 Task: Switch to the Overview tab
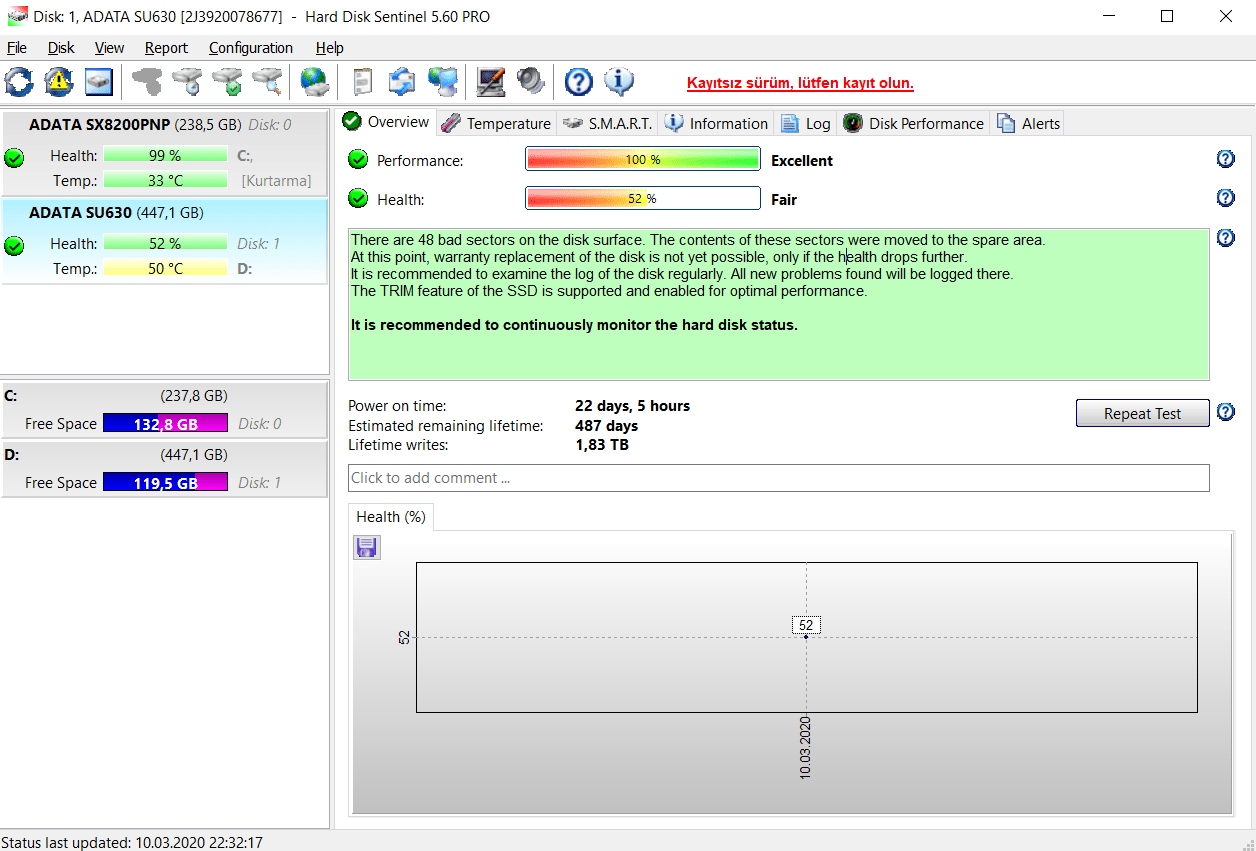coord(387,121)
